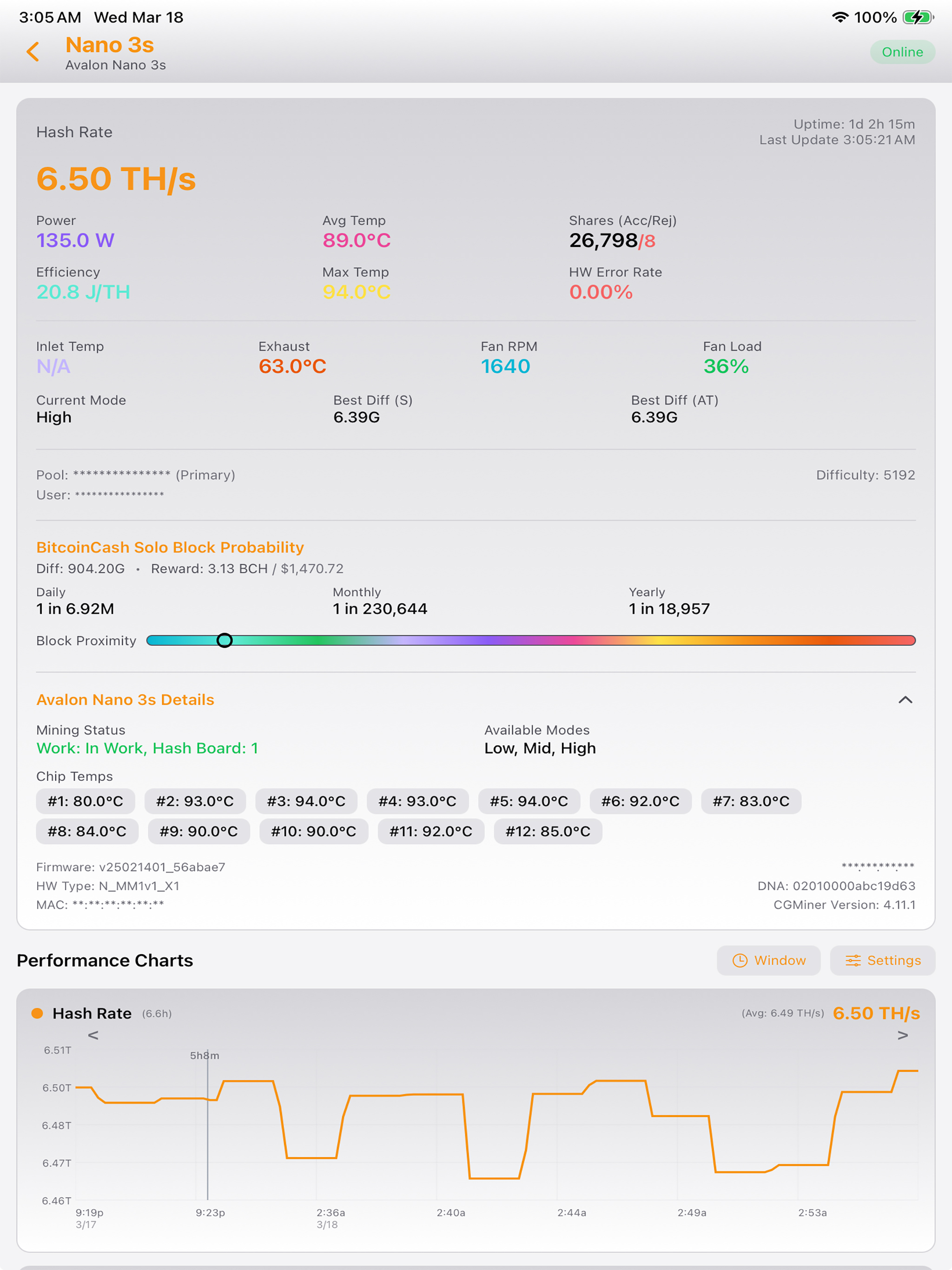The image size is (952, 1270).
Task: Tap the Diff: 904.20G text
Action: click(80, 569)
